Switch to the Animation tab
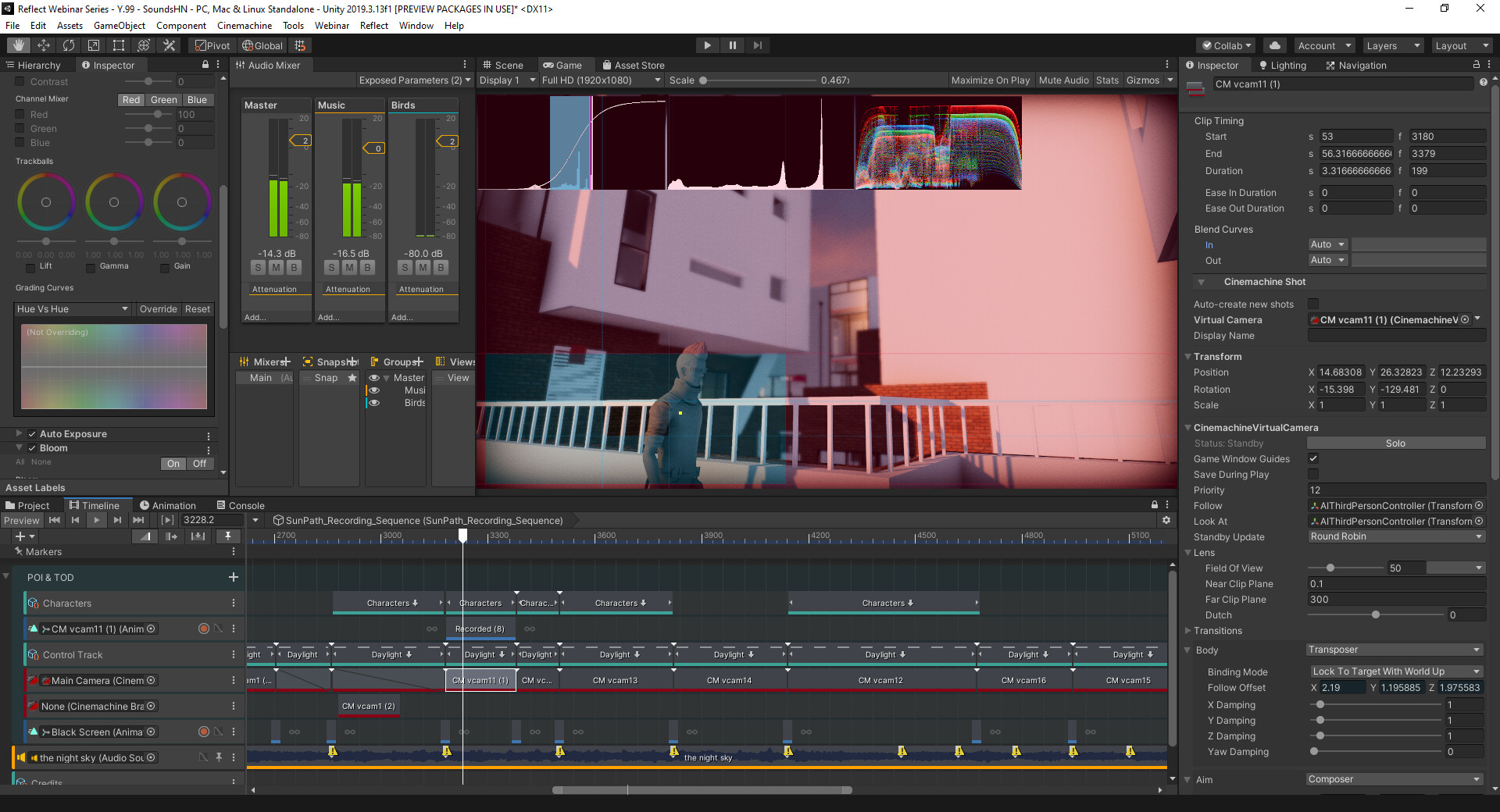Viewport: 1500px width, 812px height. click(x=167, y=505)
